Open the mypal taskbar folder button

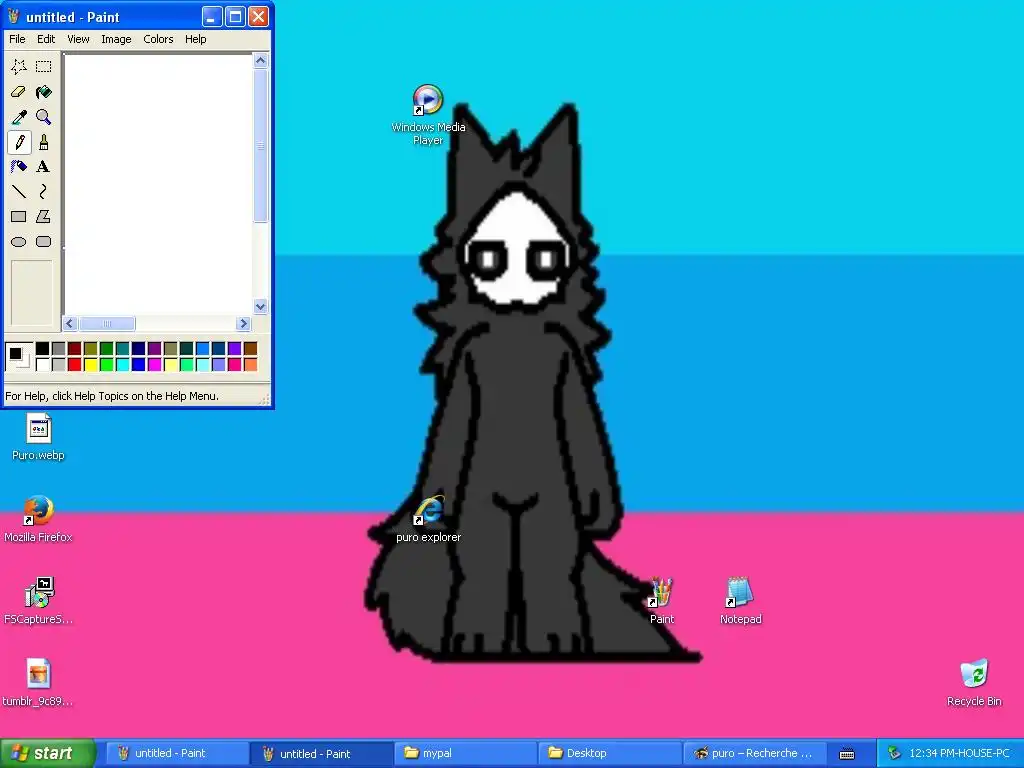466,754
